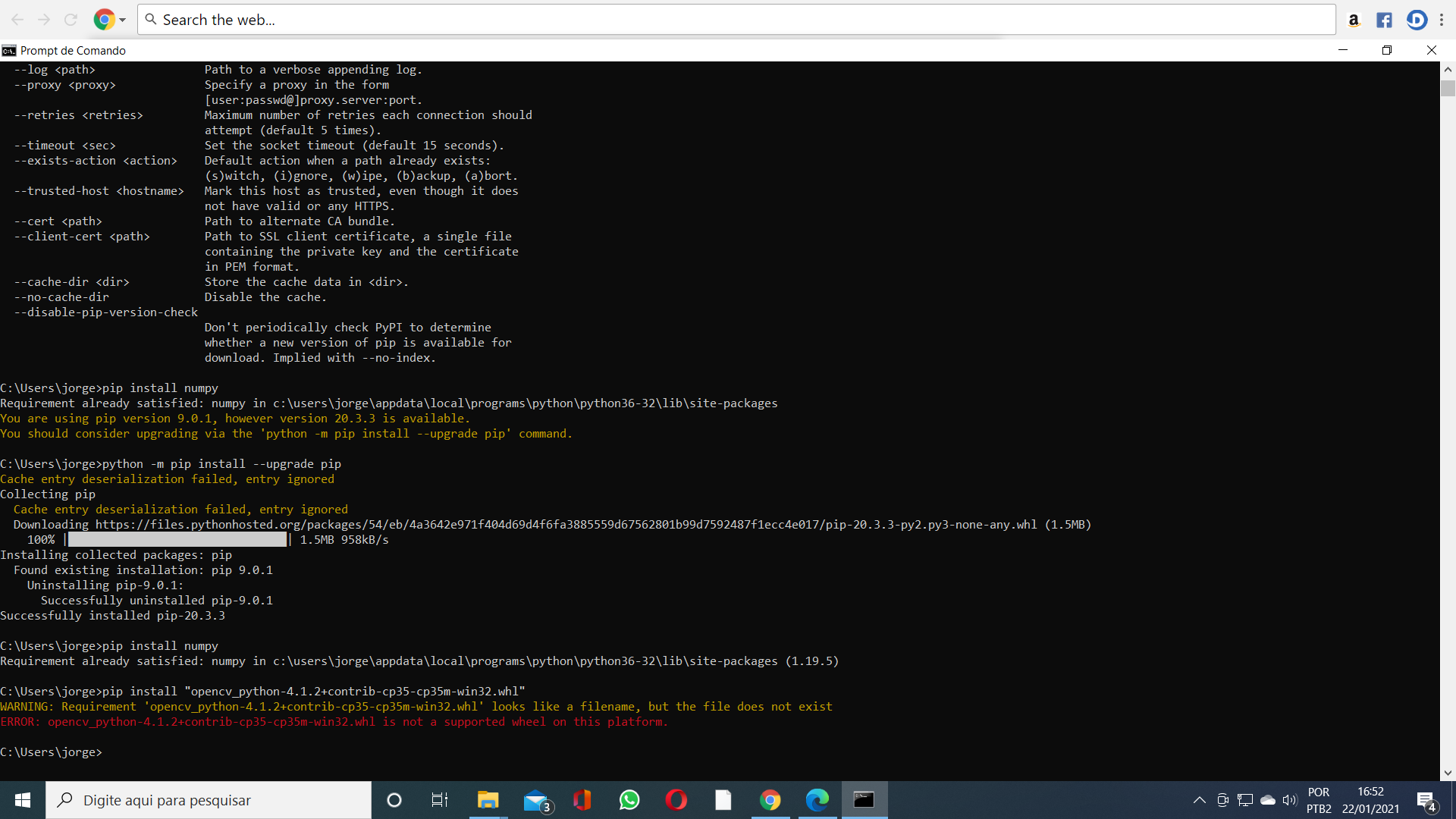Viewport: 1456px width, 819px height.
Task: Close the Prompt de Comando window
Action: click(1431, 50)
